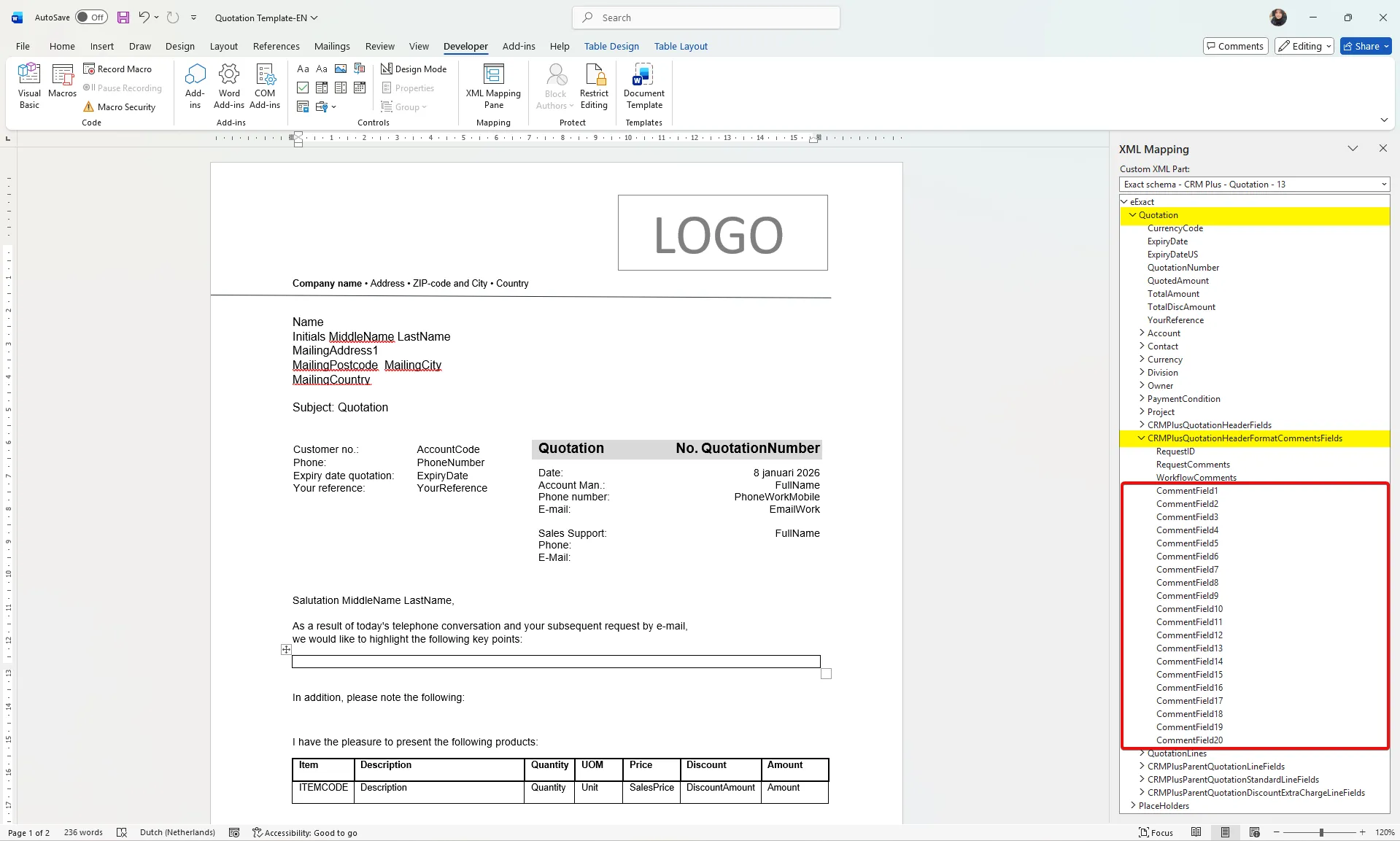The height and width of the screenshot is (841, 1400).
Task: Open the Visual Basic editor
Action: [29, 85]
